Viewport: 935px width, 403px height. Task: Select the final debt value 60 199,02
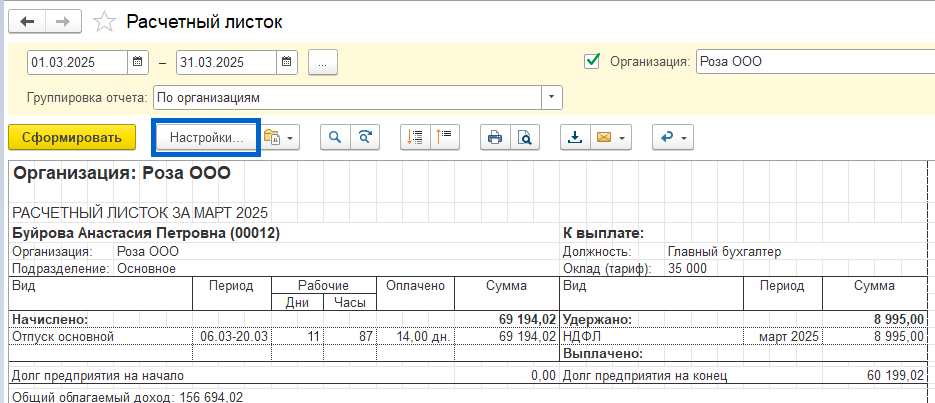click(897, 376)
